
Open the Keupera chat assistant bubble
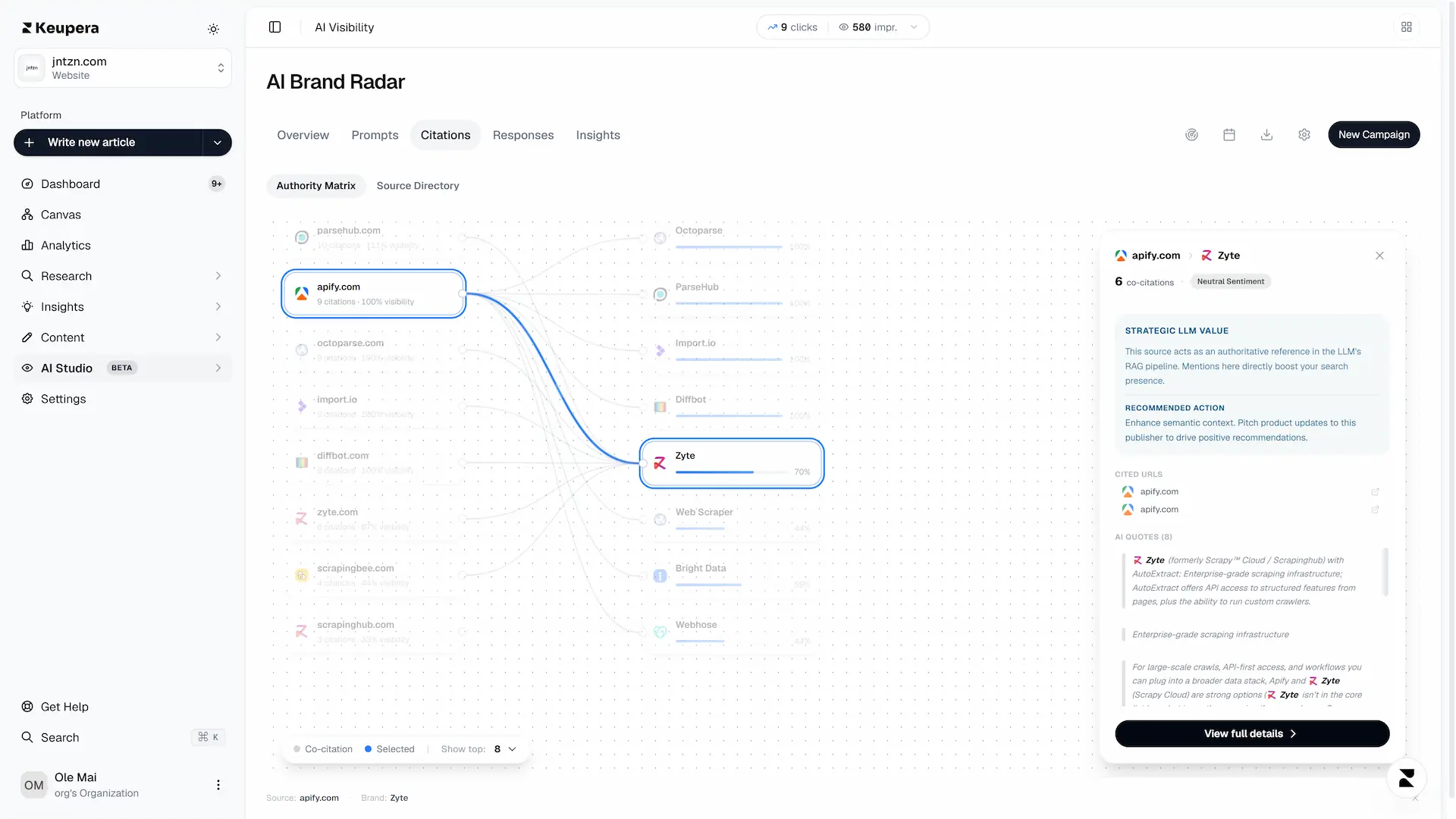coord(1406,778)
